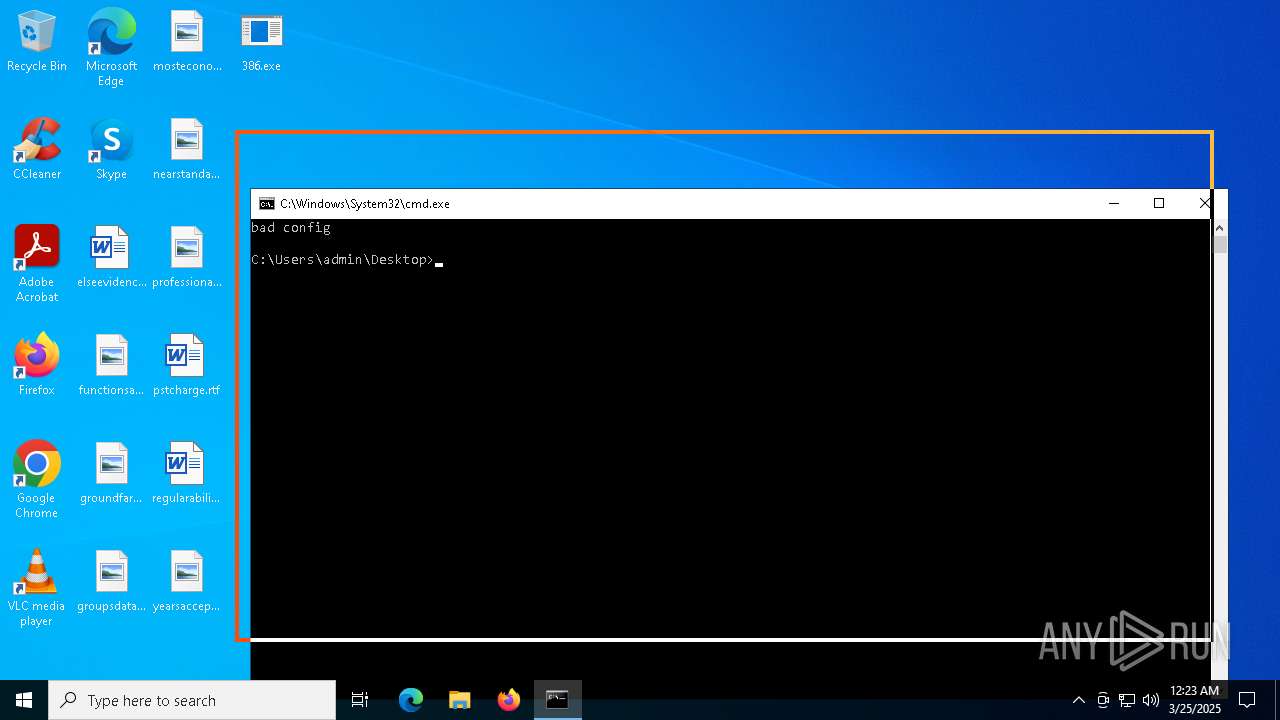Open Firefox desktop shortcut
The width and height of the screenshot is (1280, 720).
[x=37, y=366]
